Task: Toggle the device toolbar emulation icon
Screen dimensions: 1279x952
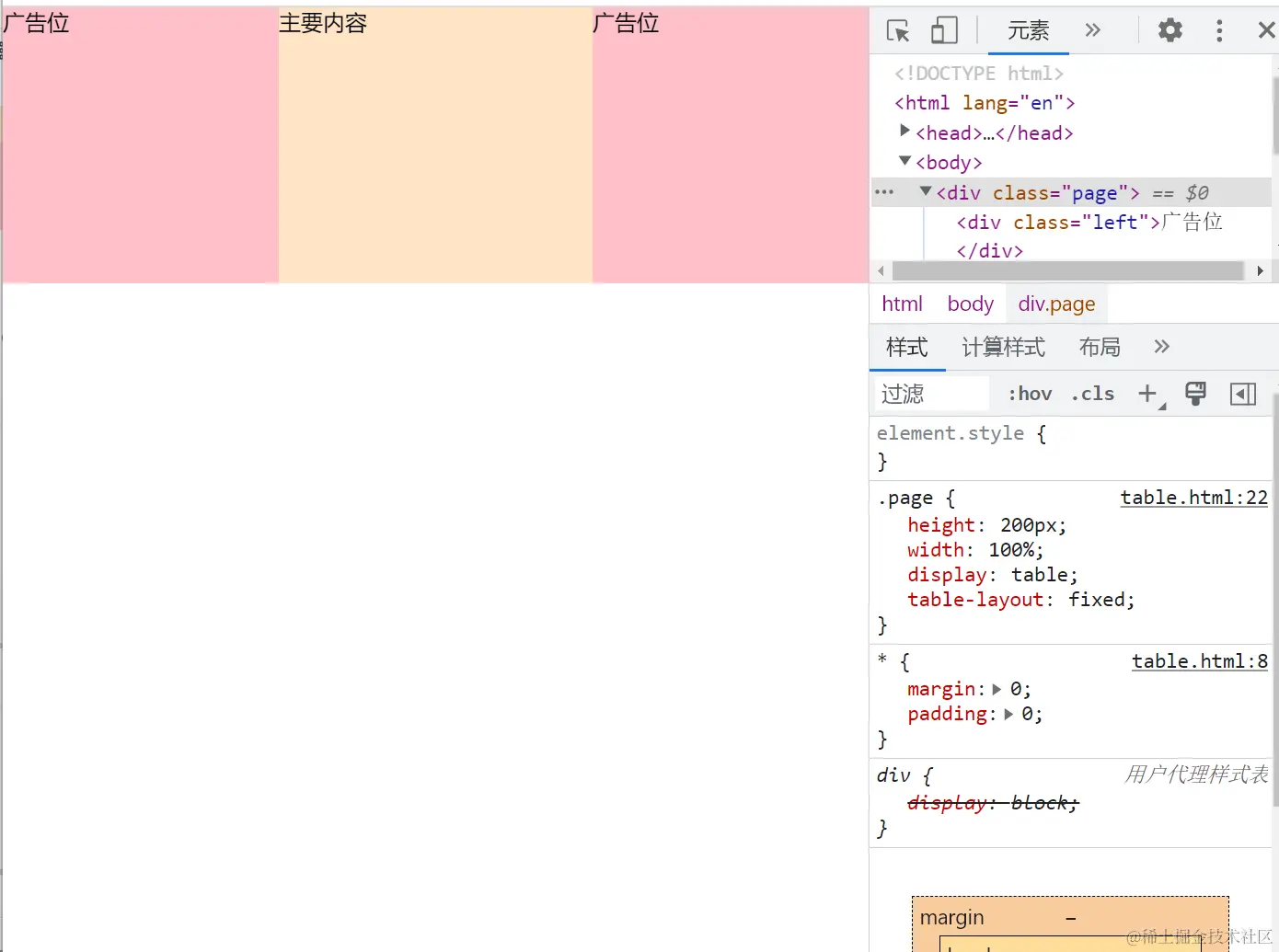Action: coord(944,30)
